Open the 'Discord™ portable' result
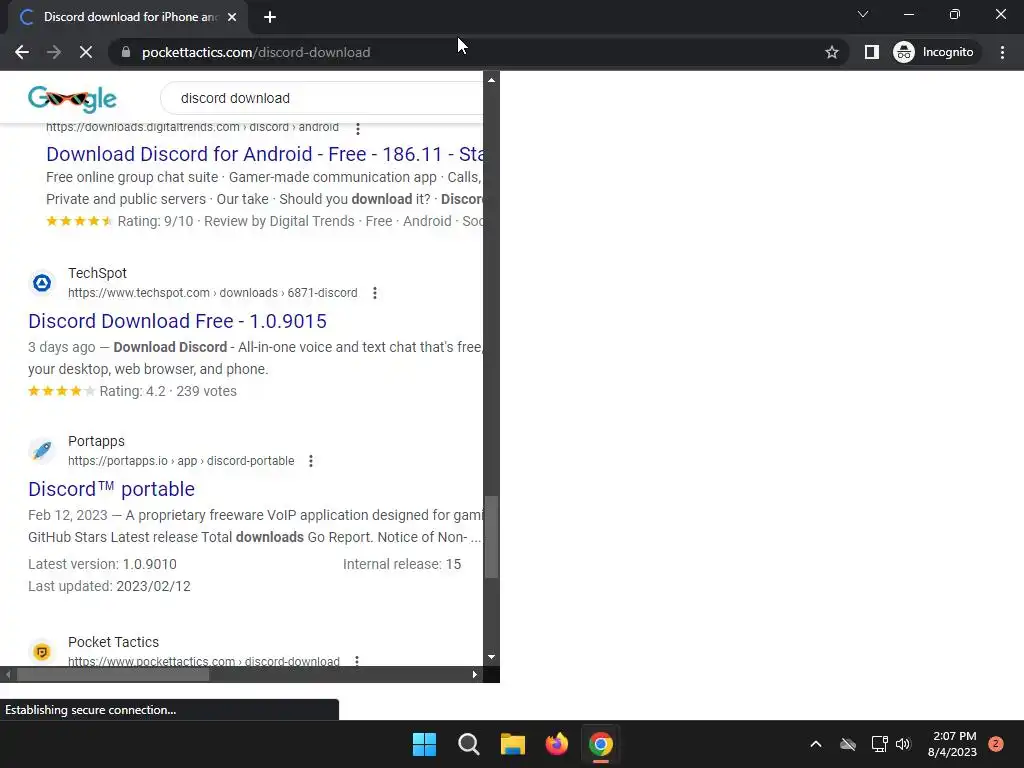The width and height of the screenshot is (1024, 768). (111, 489)
